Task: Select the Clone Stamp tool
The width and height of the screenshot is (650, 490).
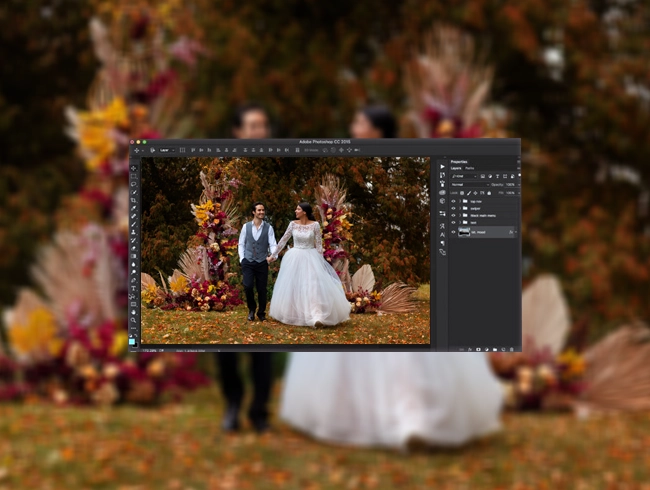Action: (x=133, y=231)
